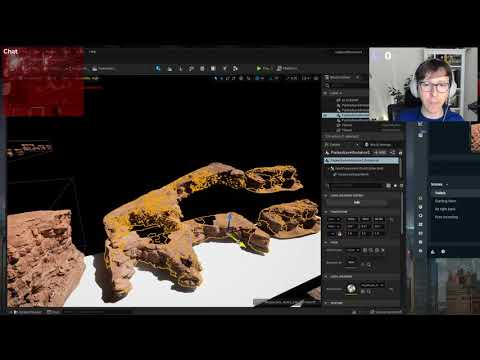Open the Static Mesh asset dropdown
This screenshot has height=360, width=480.
(x=353, y=250)
